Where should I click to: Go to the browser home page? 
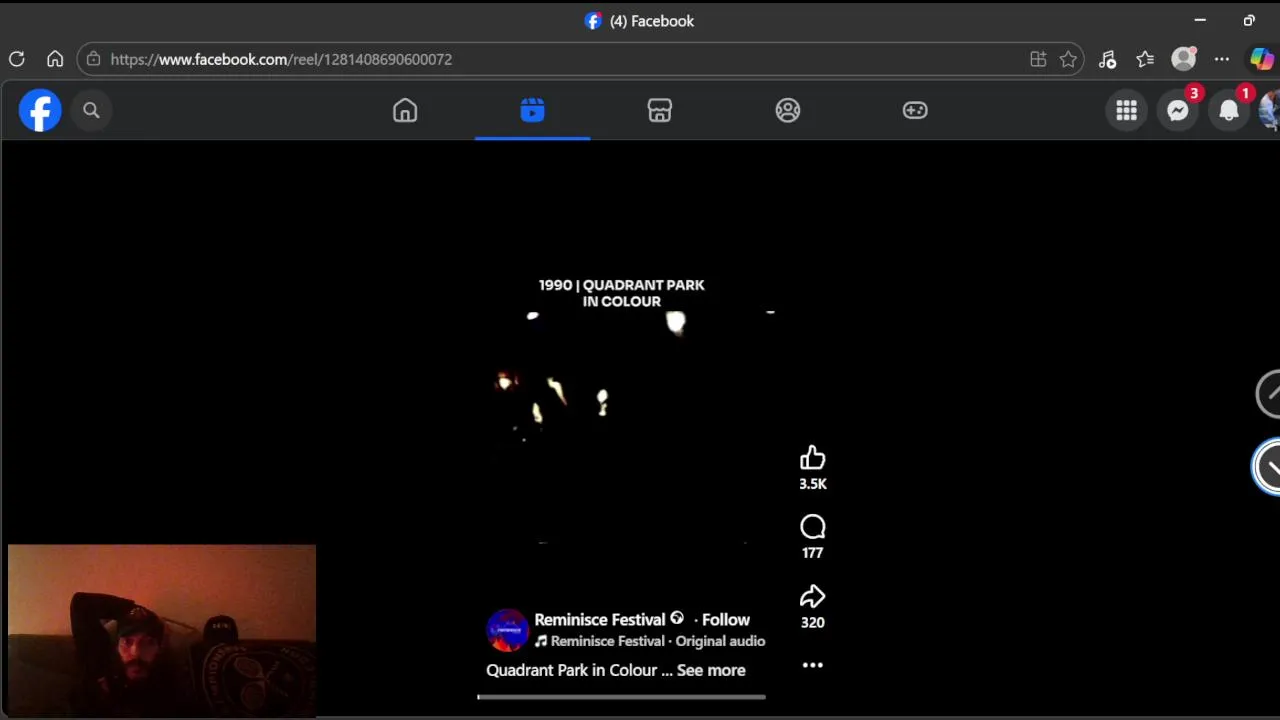click(55, 59)
